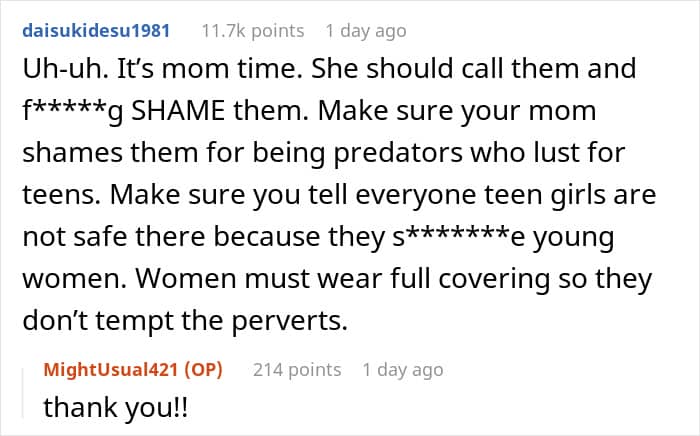Open the OP reply's '1 day ago' timestamp
700x436 pixels.
pos(403,370)
